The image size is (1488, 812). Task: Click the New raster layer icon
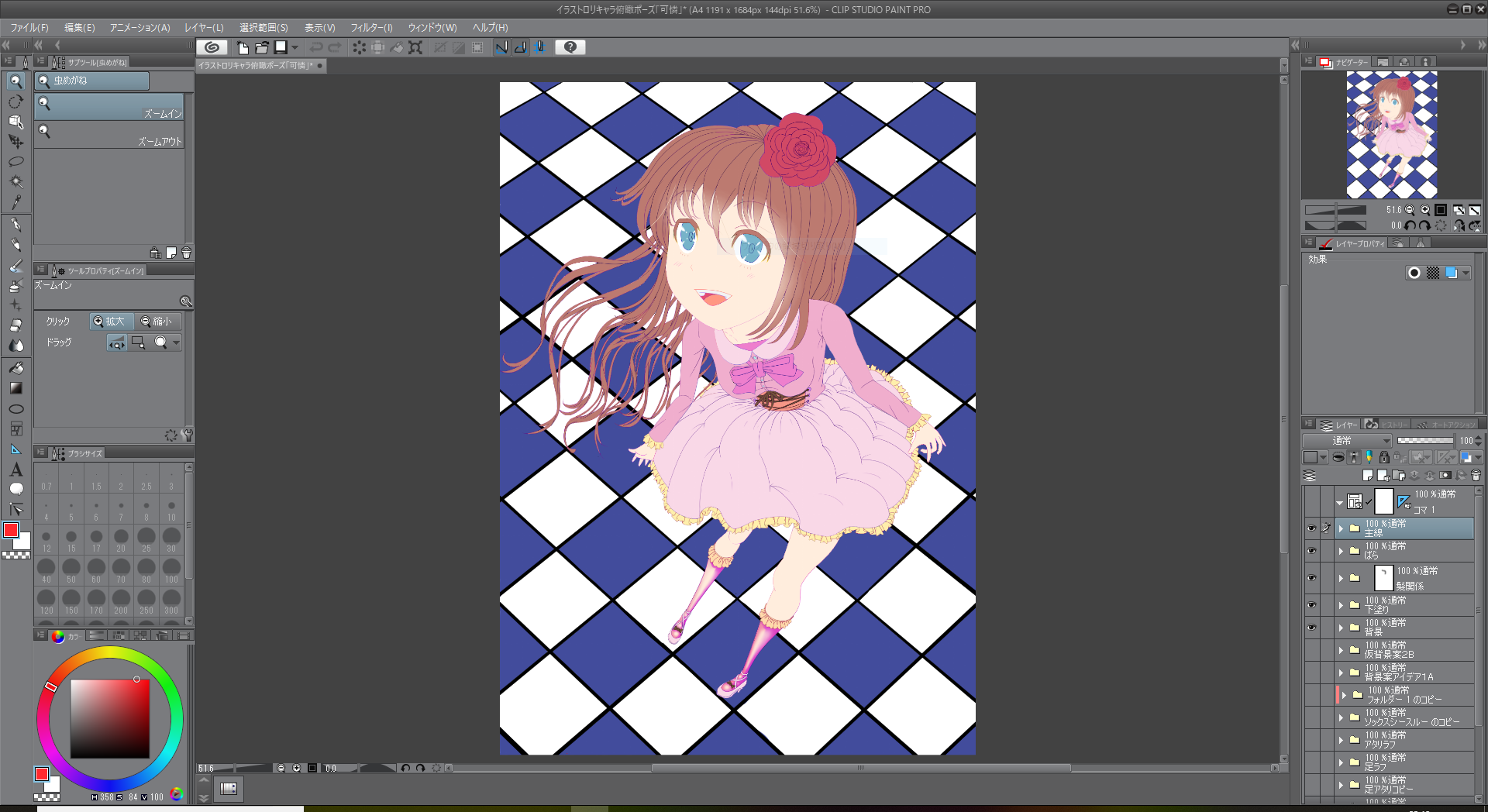point(1367,475)
